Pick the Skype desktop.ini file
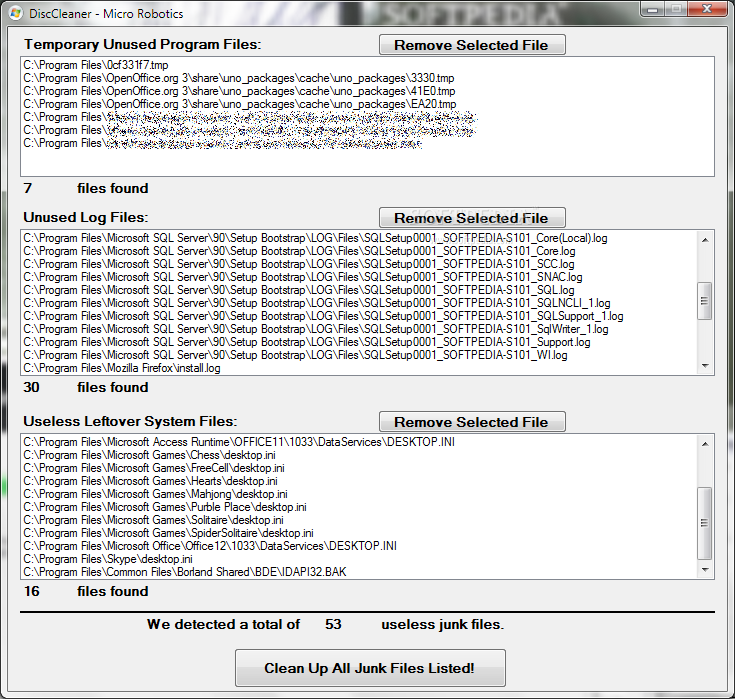The width and height of the screenshot is (735, 699). tap(108, 559)
